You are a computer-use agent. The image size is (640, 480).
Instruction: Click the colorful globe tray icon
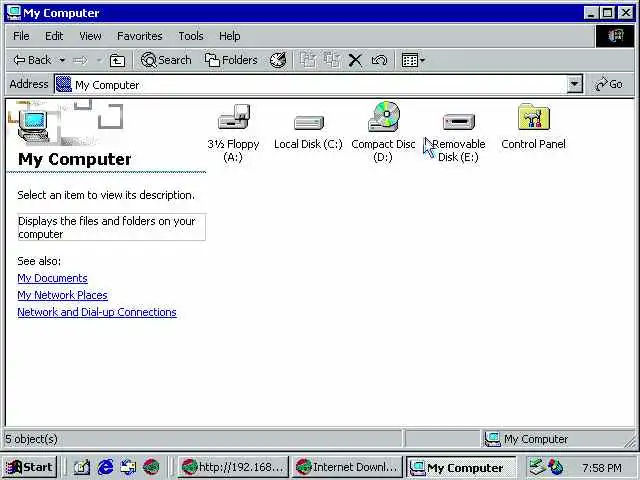coord(555,467)
